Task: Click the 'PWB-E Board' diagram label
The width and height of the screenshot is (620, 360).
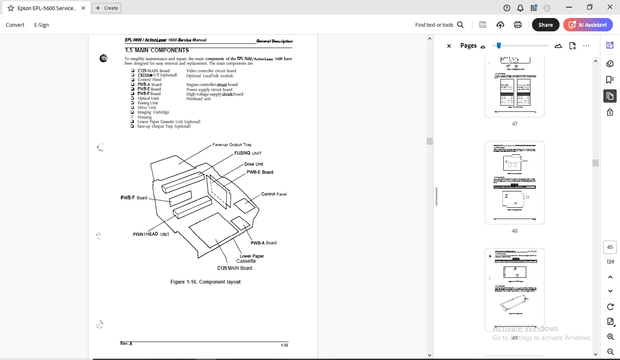Action: [x=260, y=172]
